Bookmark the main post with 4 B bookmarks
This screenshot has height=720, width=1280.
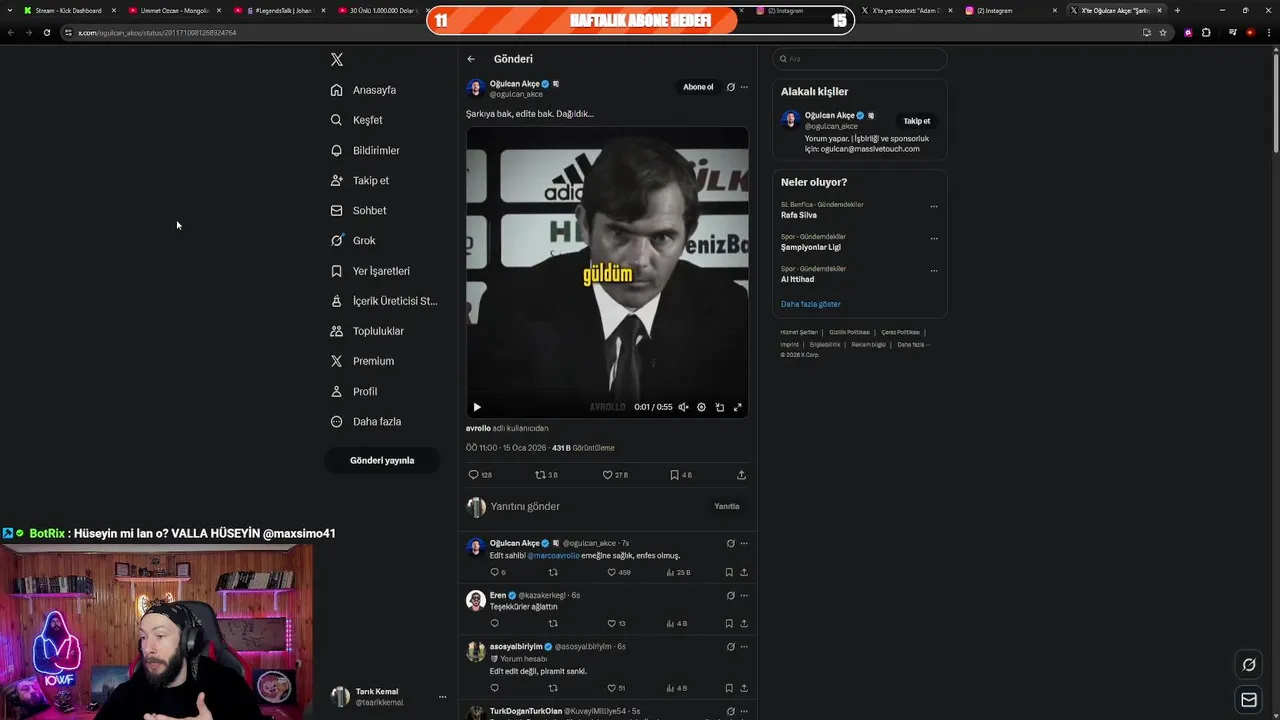681,475
